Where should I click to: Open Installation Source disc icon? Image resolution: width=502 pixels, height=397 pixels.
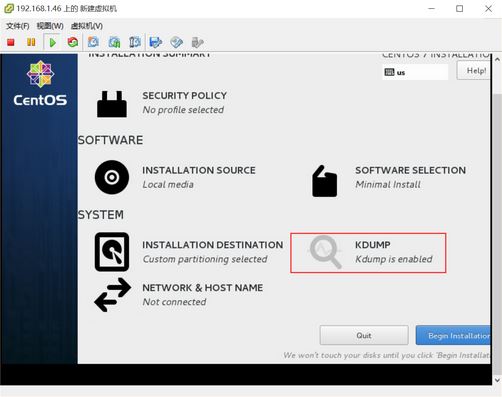[x=112, y=177]
